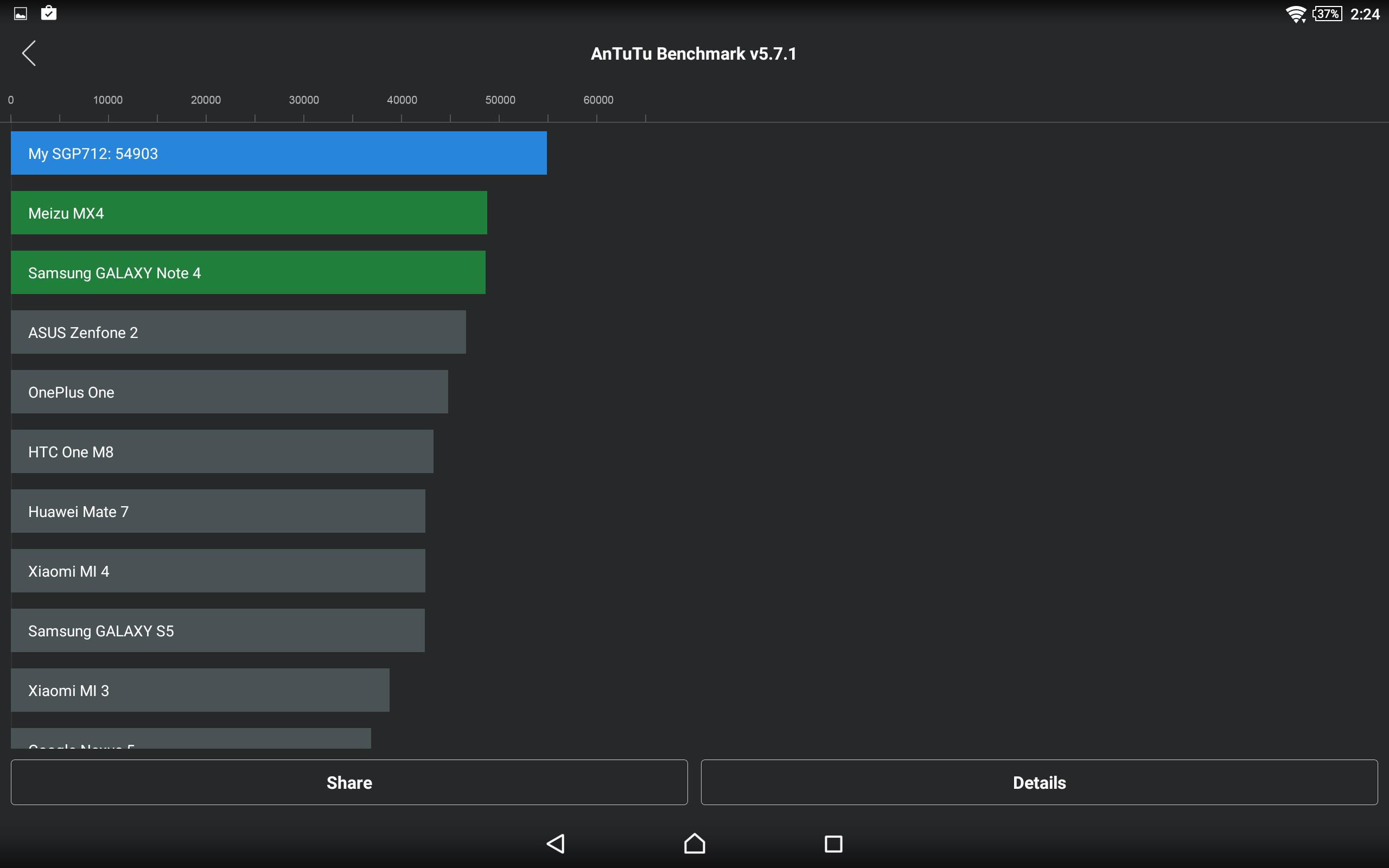Tap the ASUS Zenfone 2 bar
The image size is (1389, 868).
(x=238, y=333)
